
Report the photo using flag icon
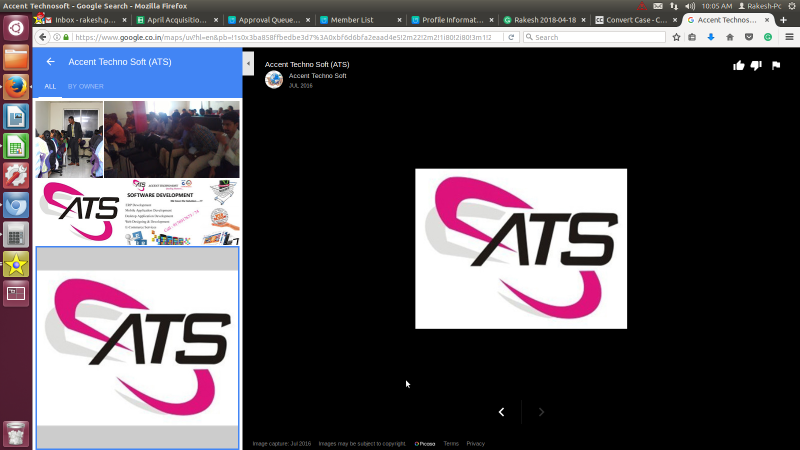(x=775, y=65)
